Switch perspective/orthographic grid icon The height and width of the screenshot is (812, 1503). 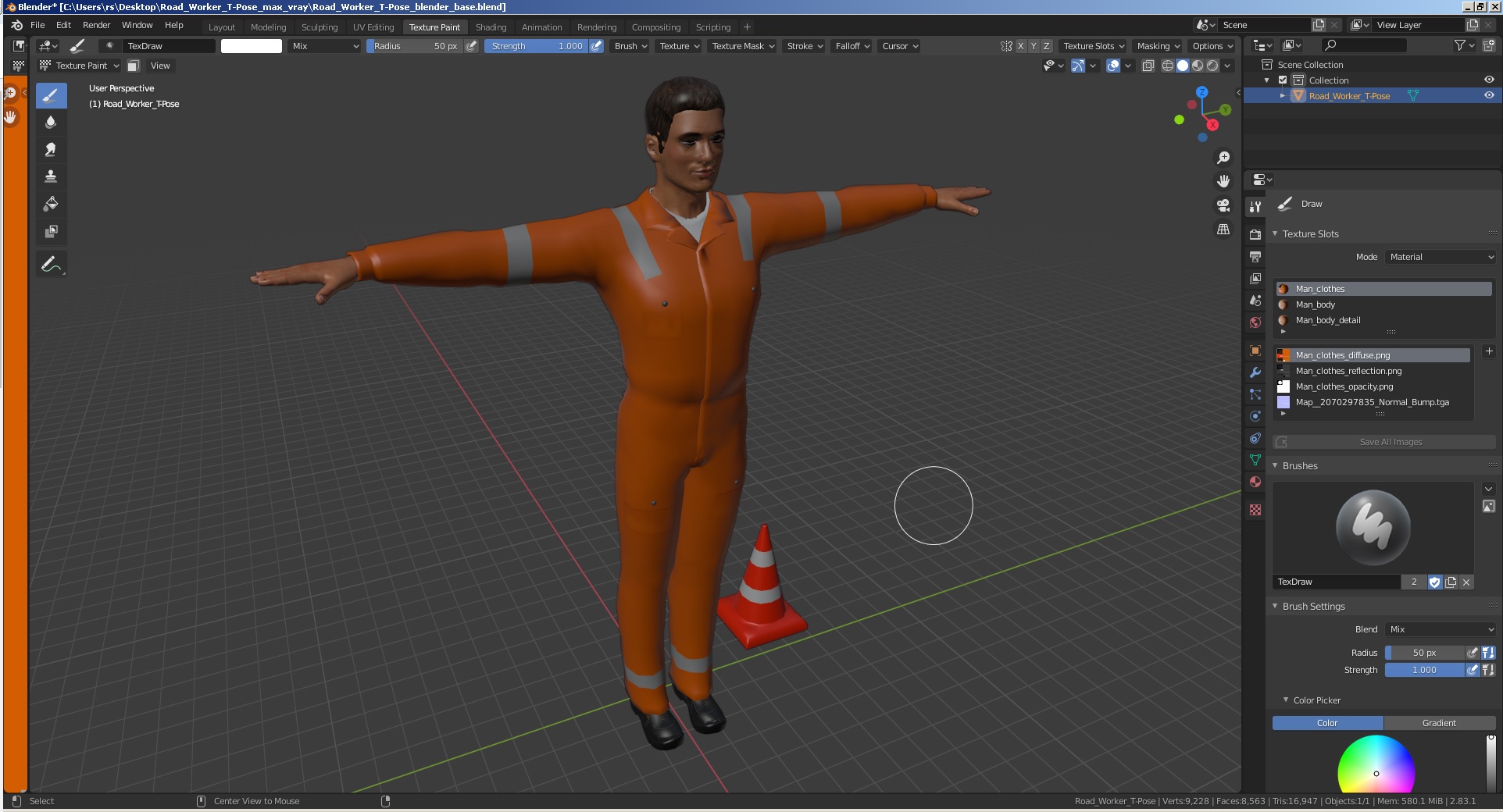1223,230
